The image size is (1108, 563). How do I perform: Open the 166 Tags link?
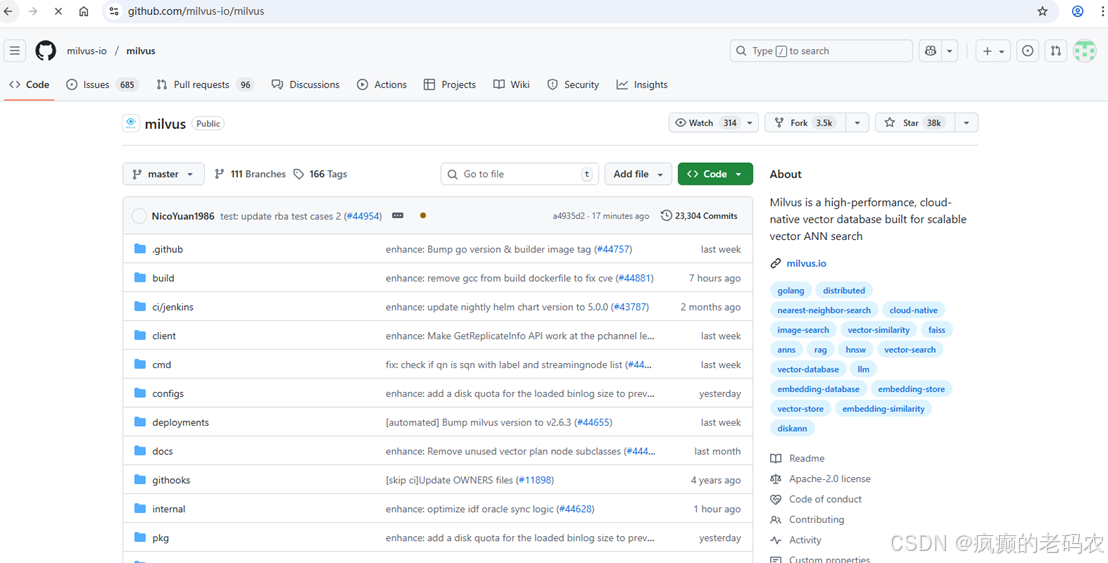[x=320, y=174]
